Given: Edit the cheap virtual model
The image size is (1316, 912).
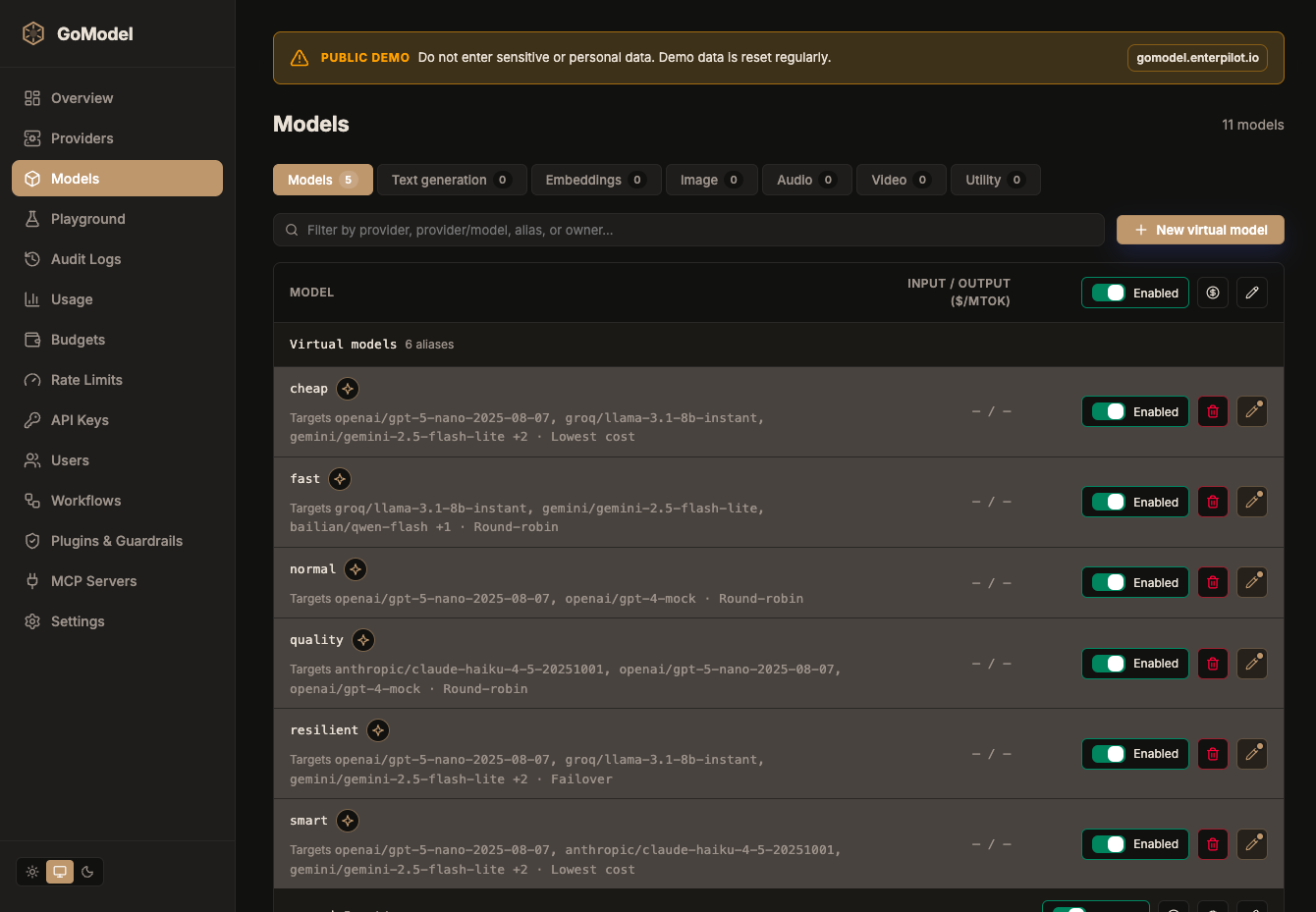Looking at the screenshot, I should pyautogui.click(x=1252, y=412).
